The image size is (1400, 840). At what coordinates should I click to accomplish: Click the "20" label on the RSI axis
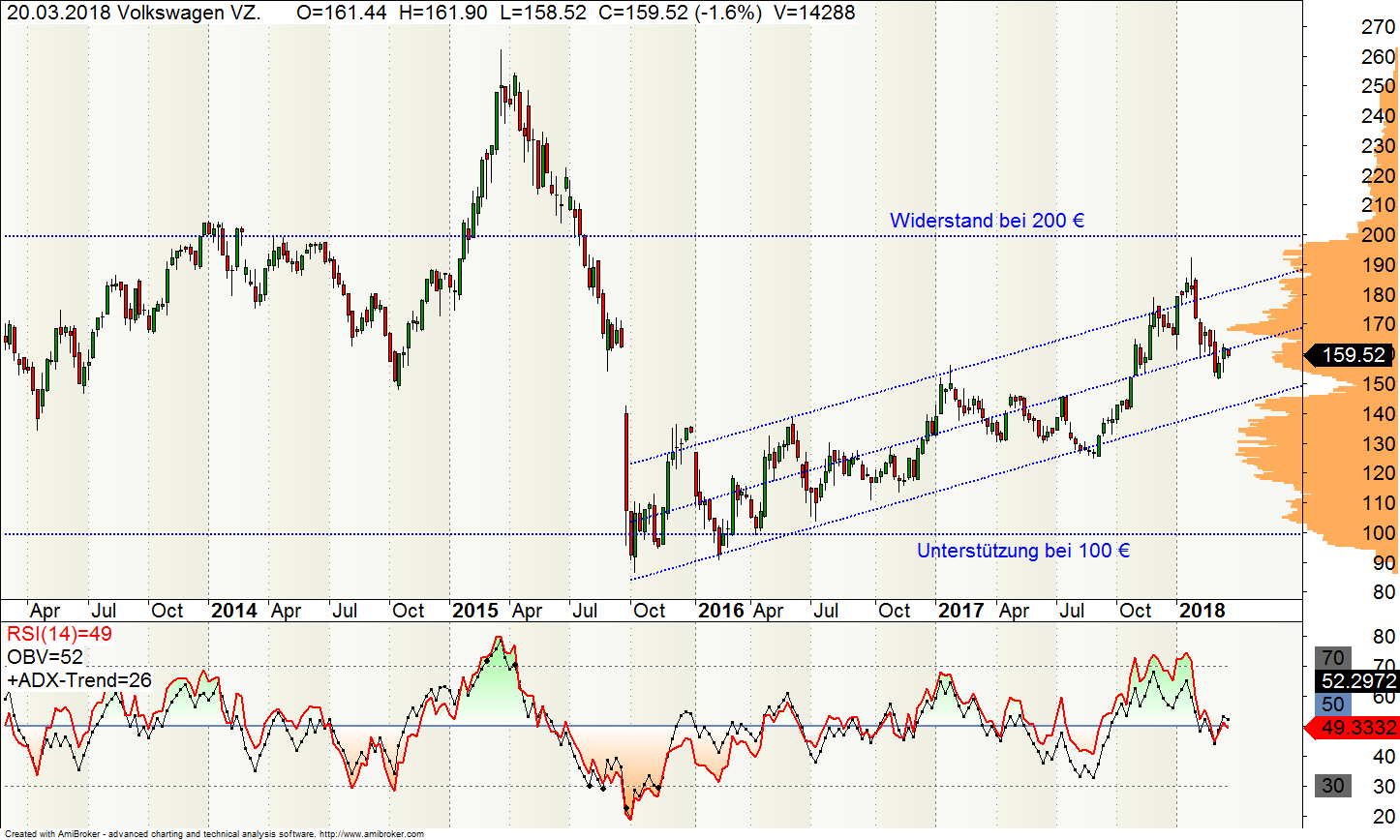1385,818
